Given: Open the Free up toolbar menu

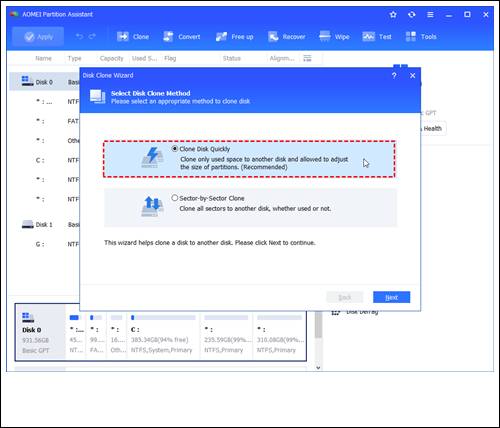Looking at the screenshot, I should tap(235, 37).
